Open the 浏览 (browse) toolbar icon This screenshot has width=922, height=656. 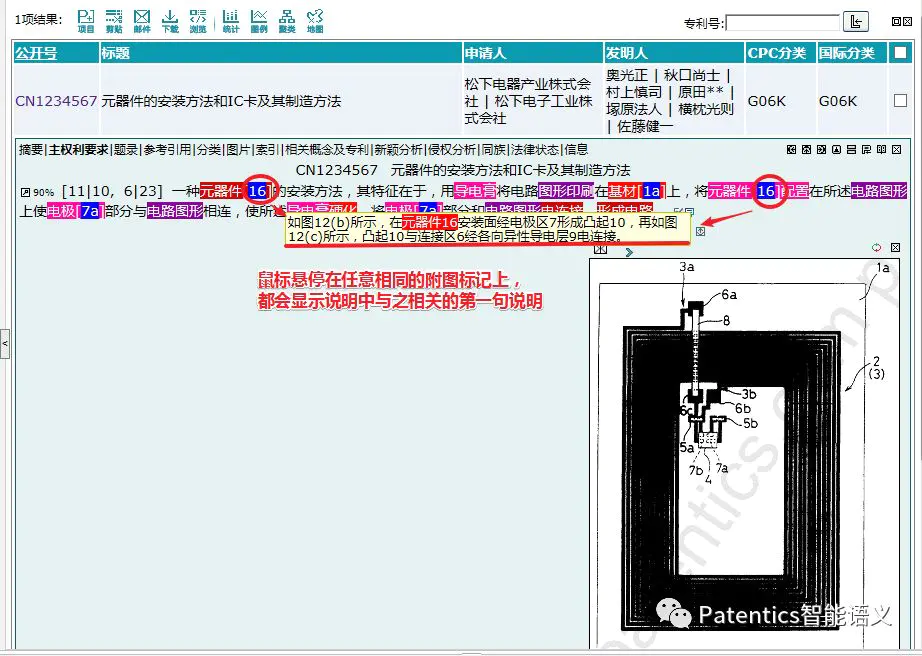(x=198, y=20)
